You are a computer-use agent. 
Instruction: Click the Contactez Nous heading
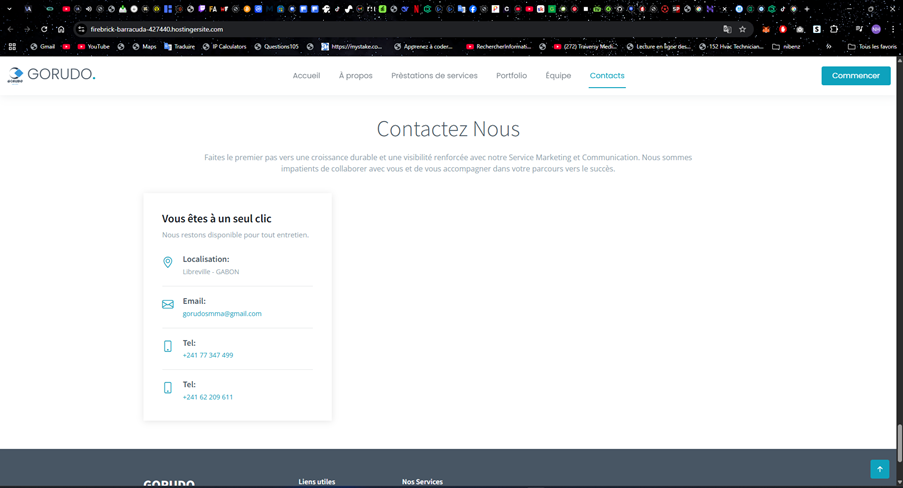tap(448, 129)
